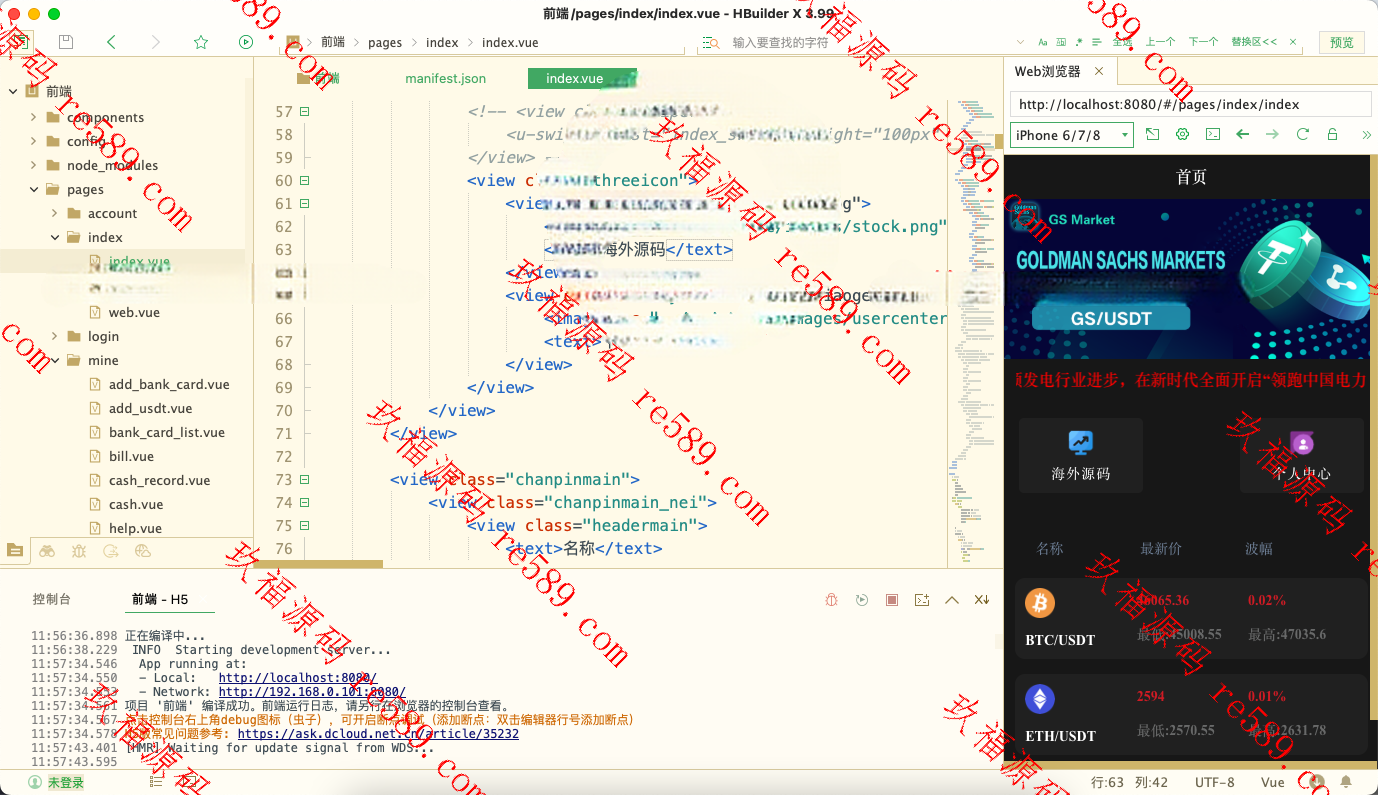Go back using the toolbar back arrow
Viewport: 1378px width, 795px height.
(x=111, y=42)
